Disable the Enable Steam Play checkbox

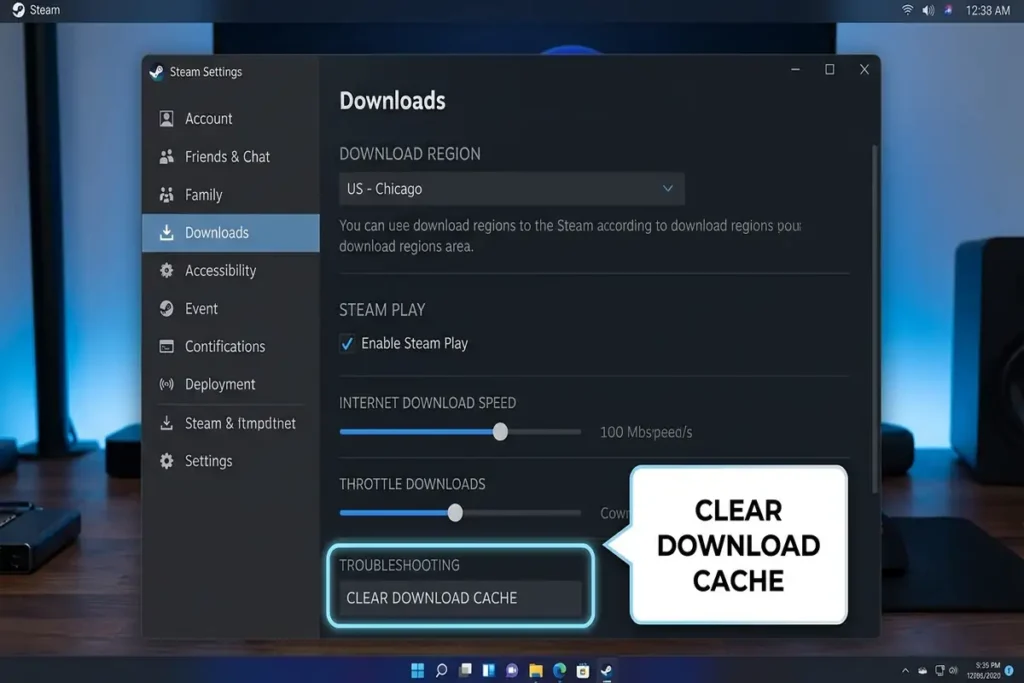[347, 343]
